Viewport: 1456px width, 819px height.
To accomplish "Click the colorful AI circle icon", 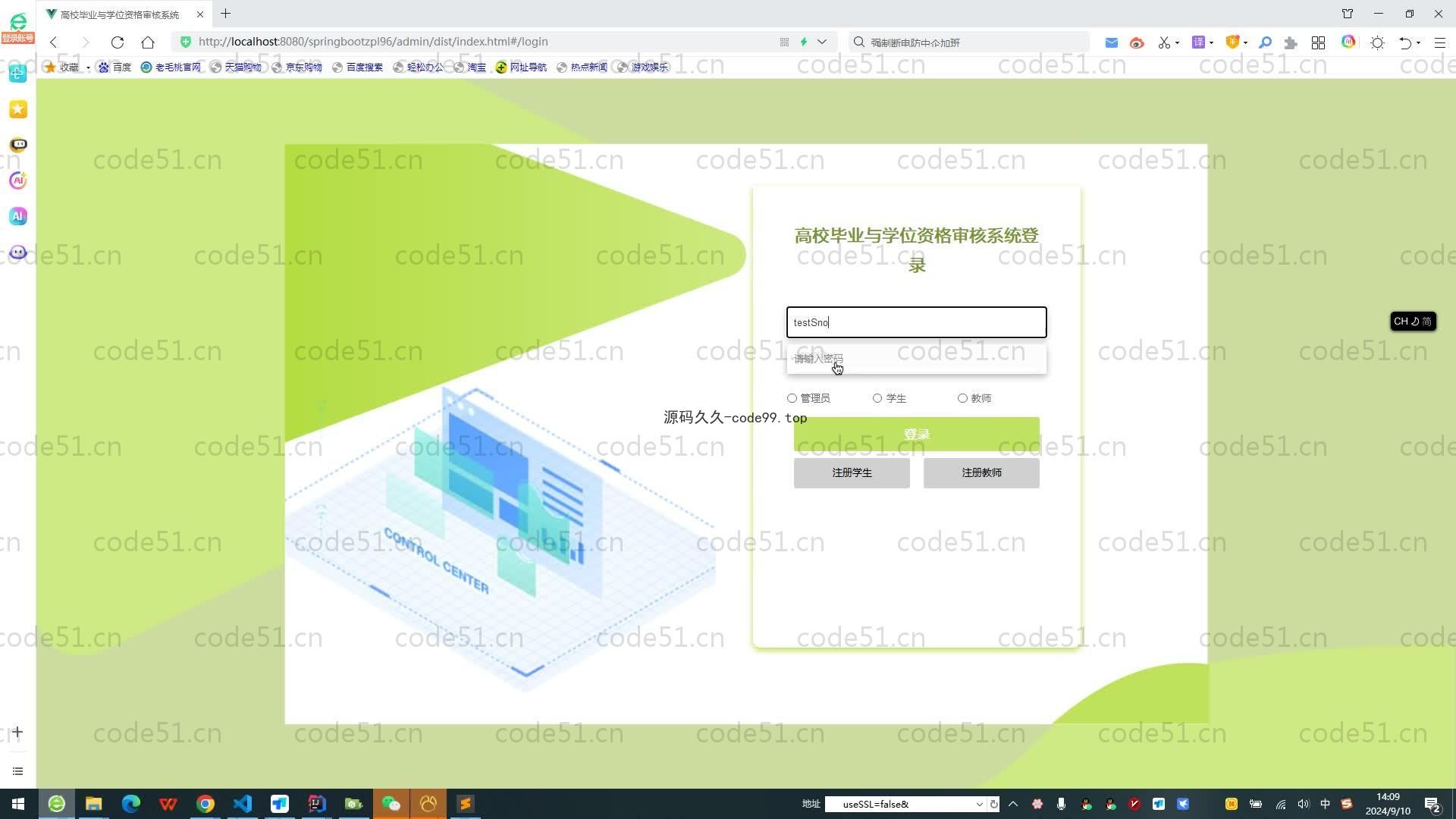I will [x=1348, y=42].
